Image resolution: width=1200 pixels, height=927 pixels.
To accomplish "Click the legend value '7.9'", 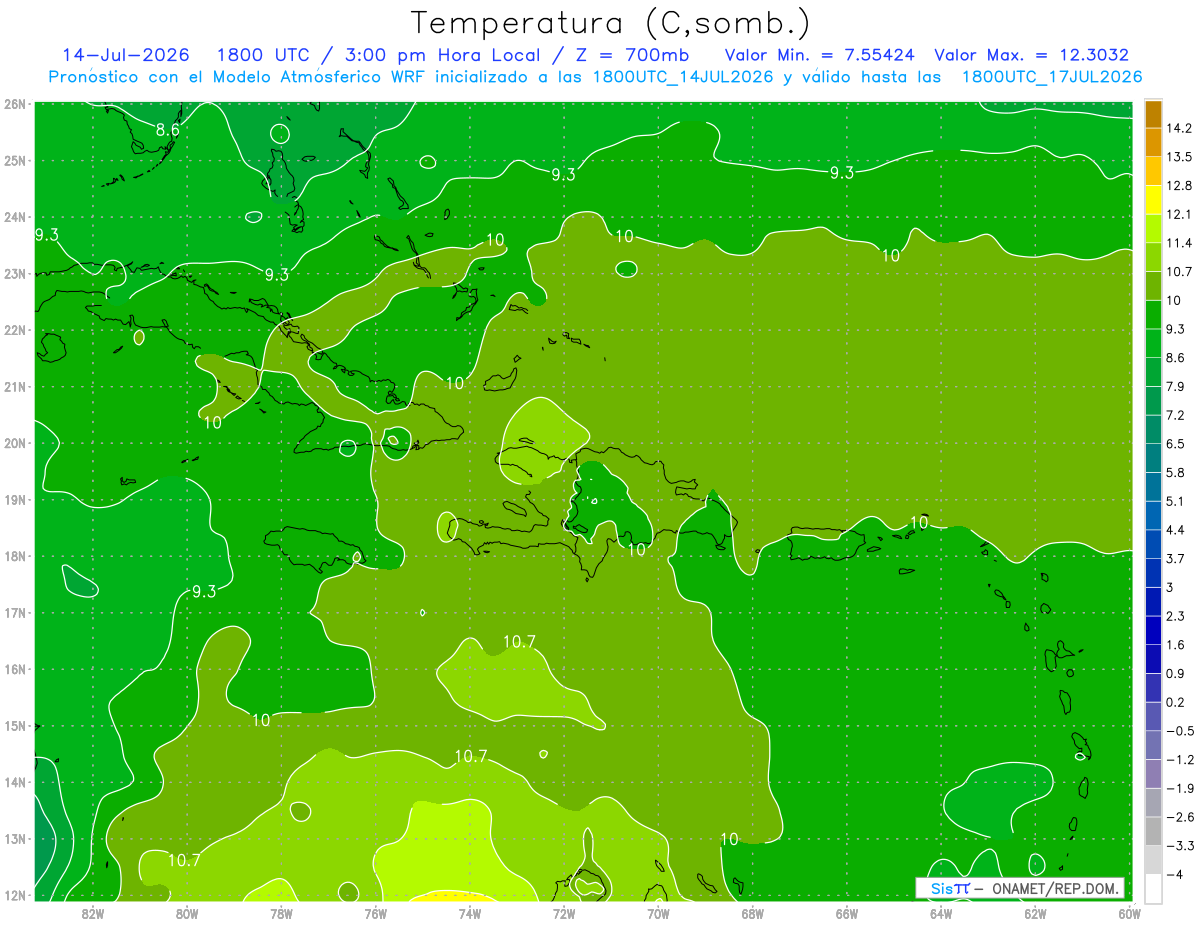I will point(1175,386).
